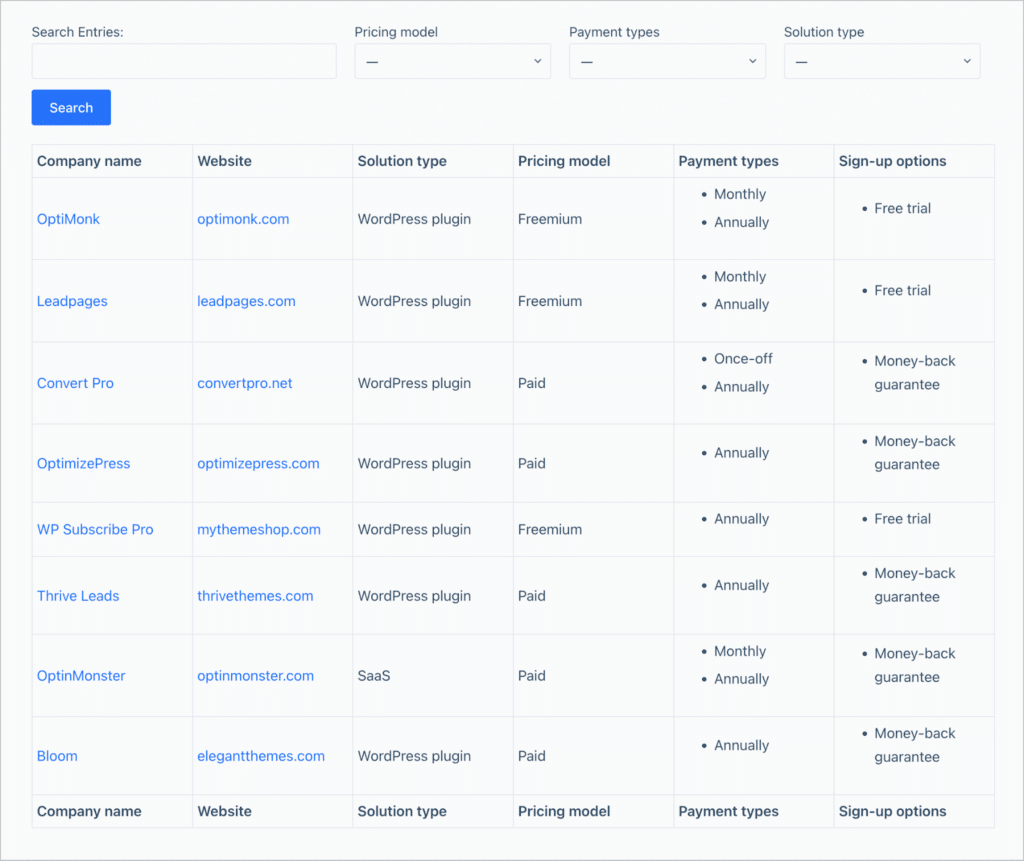Screen dimensions: 1024x861
Task: Click Paid cell in Convert Pro row
Action: (x=532, y=383)
